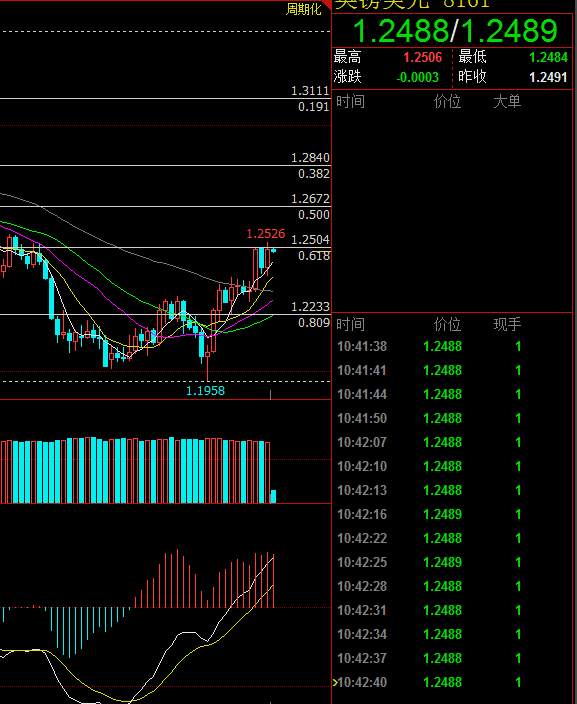This screenshot has height=704, width=577.
Task: Click the Fibonacci ratio 0.191
Action: [x=314, y=107]
